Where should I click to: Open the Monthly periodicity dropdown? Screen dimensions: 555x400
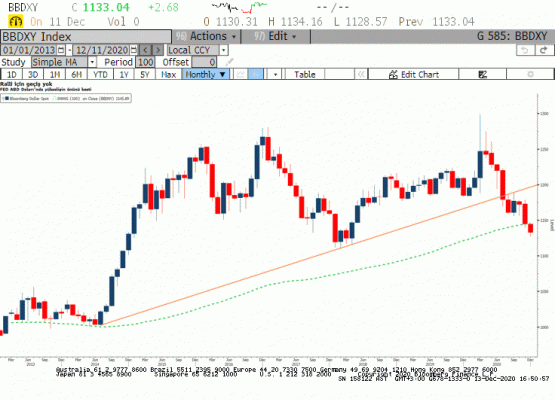coord(206,74)
